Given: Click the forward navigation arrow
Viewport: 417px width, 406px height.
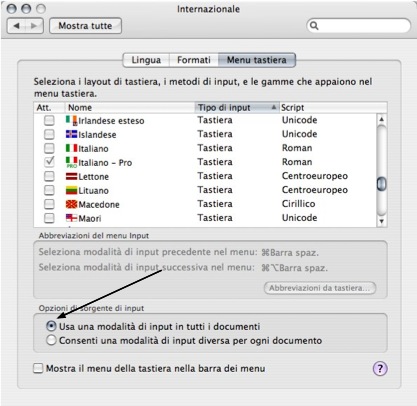Looking at the screenshot, I should click(x=34, y=26).
